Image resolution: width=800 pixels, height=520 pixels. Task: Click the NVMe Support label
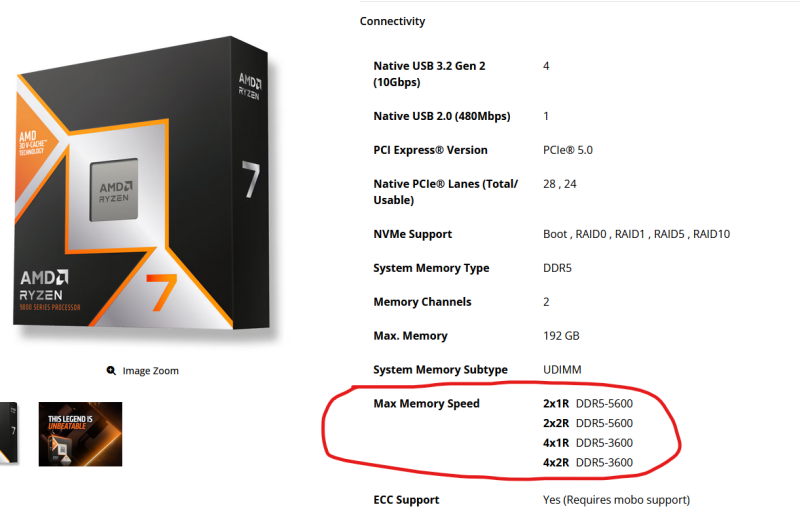(x=412, y=234)
